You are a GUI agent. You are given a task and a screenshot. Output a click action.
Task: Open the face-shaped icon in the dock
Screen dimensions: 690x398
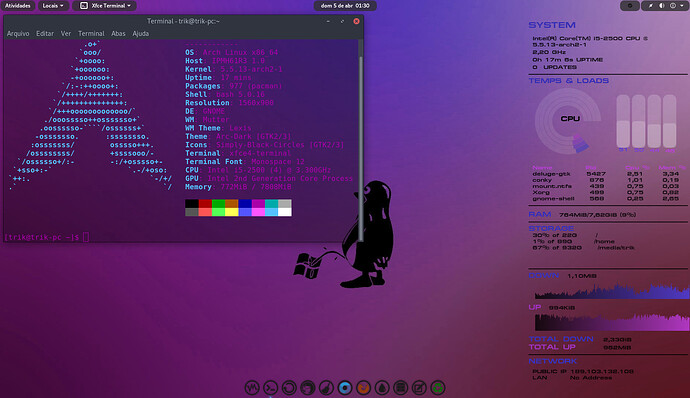[308, 388]
